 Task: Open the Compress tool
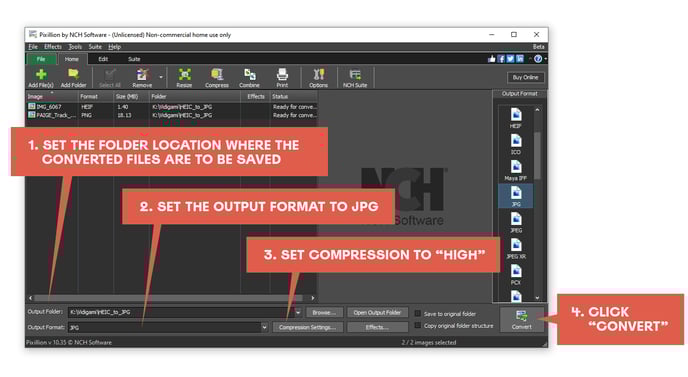[x=217, y=78]
